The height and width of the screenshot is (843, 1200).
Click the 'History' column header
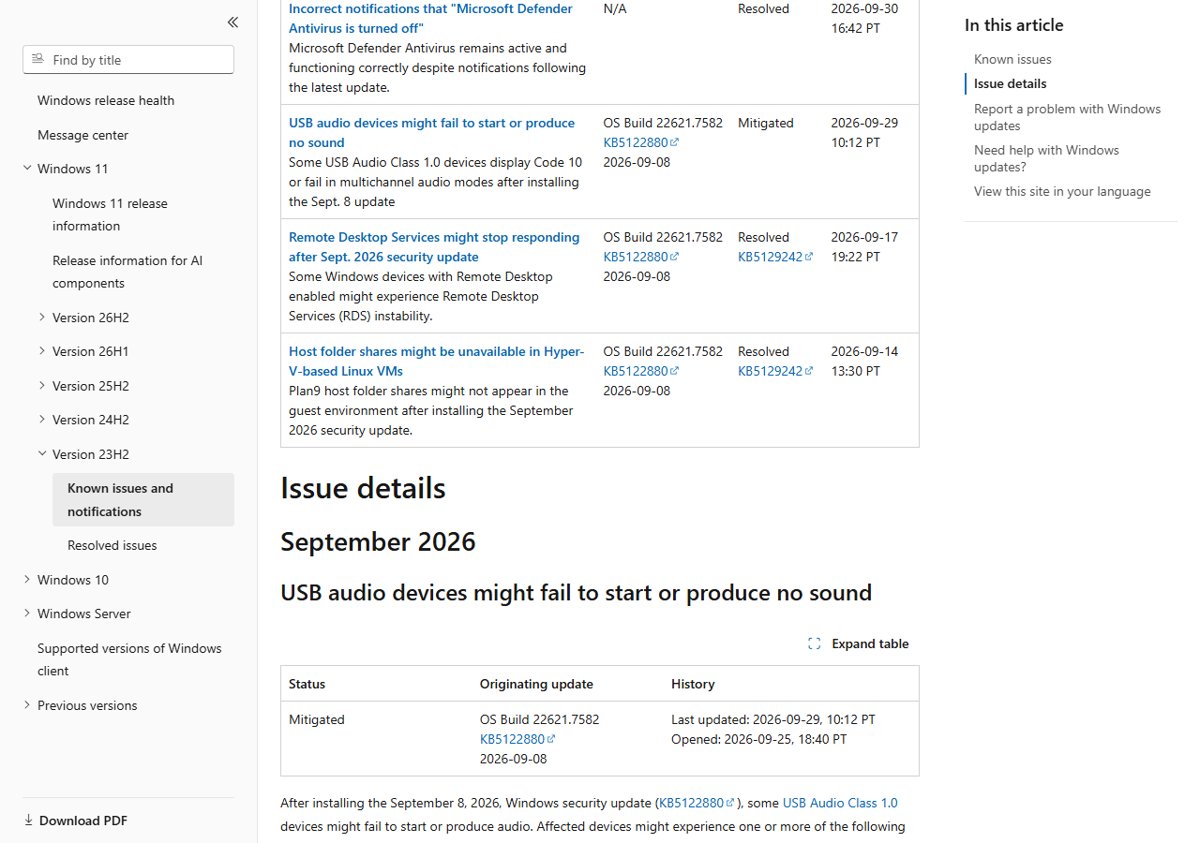click(692, 685)
